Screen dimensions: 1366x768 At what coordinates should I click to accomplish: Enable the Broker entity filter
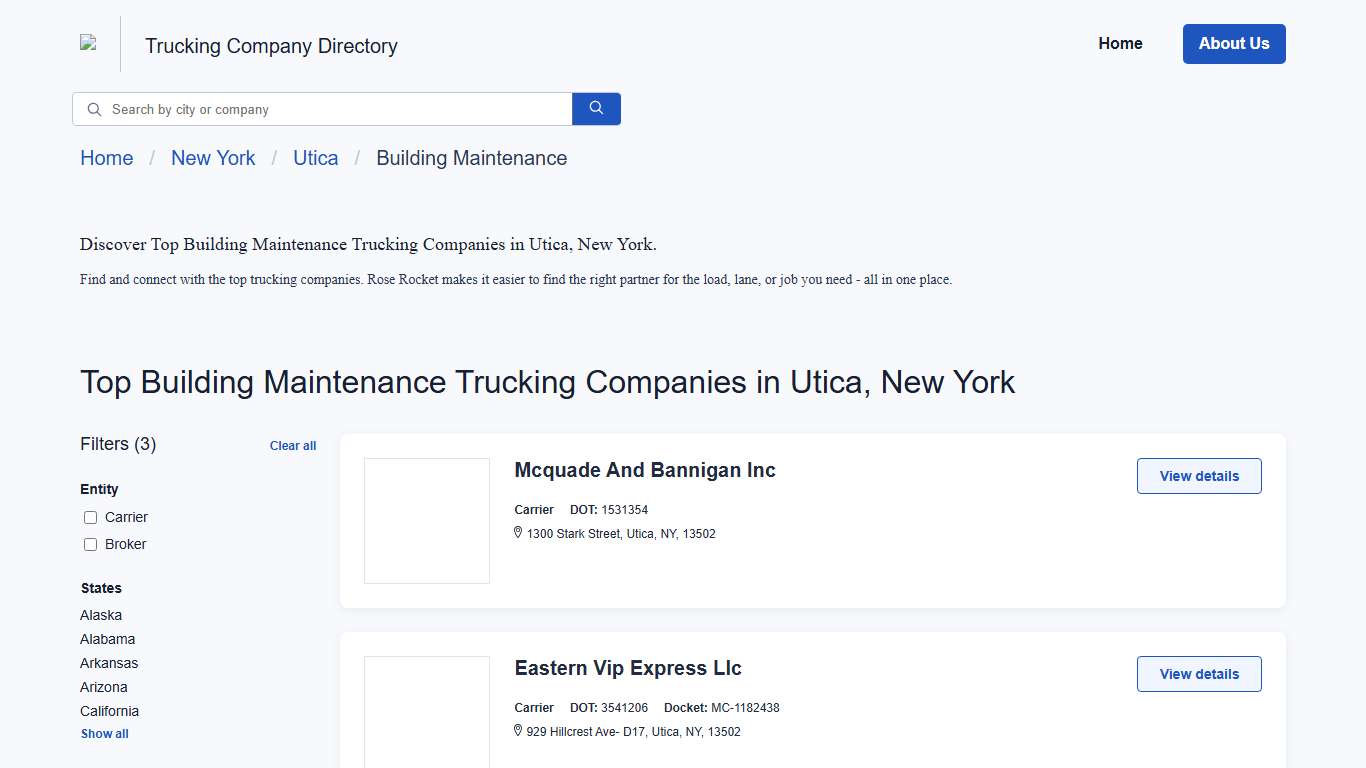click(x=90, y=544)
